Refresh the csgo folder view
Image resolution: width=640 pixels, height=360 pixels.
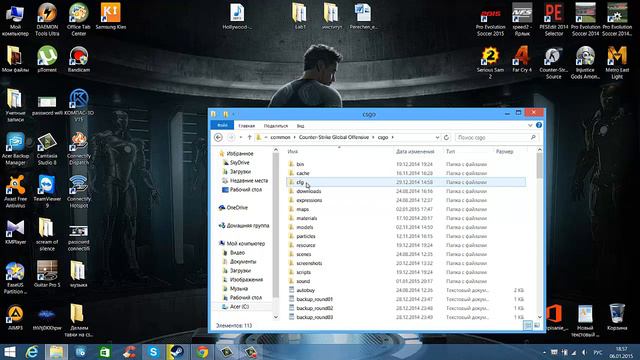pos(446,138)
